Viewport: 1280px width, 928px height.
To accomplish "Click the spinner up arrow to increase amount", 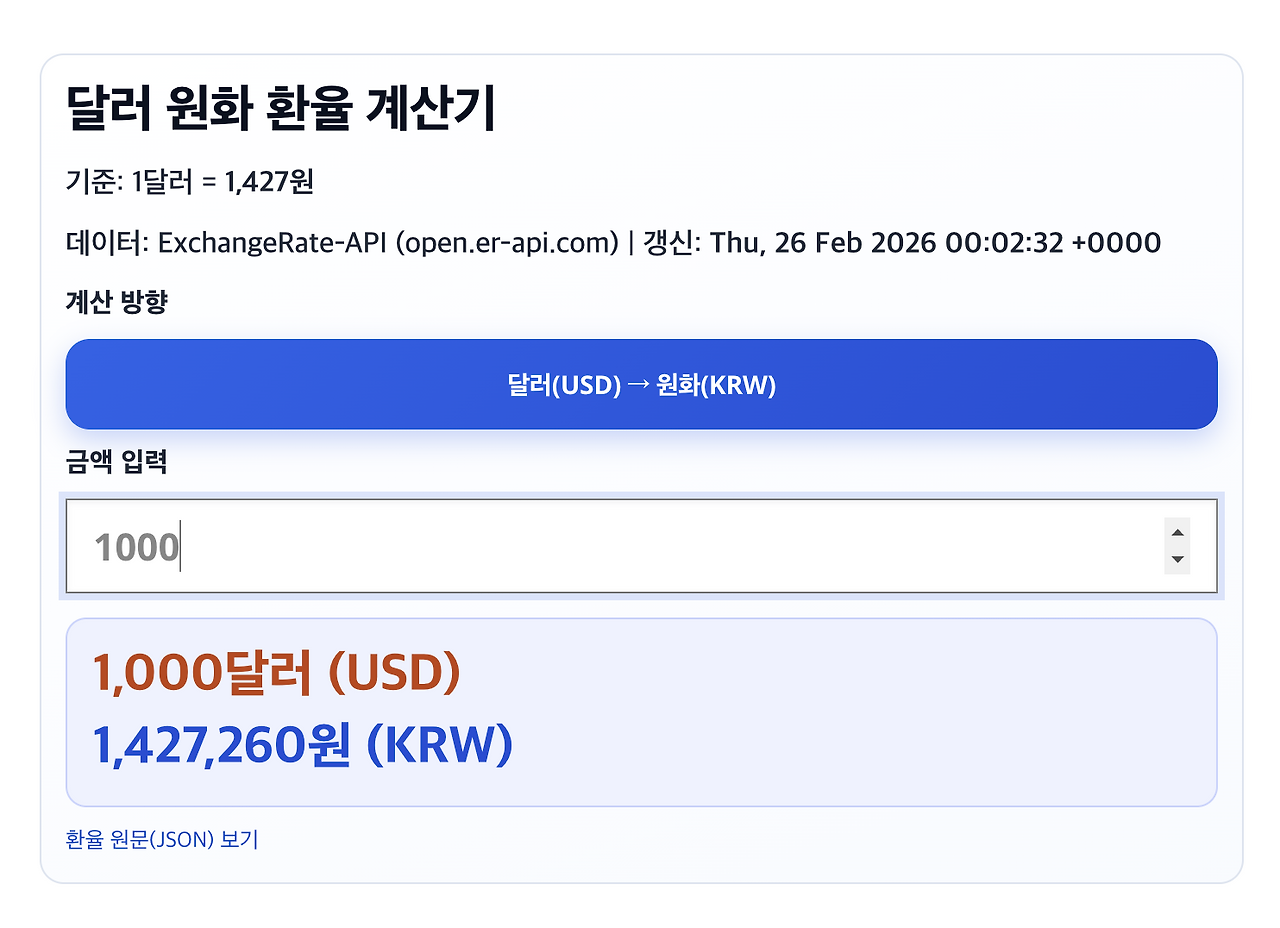I will [x=1177, y=533].
